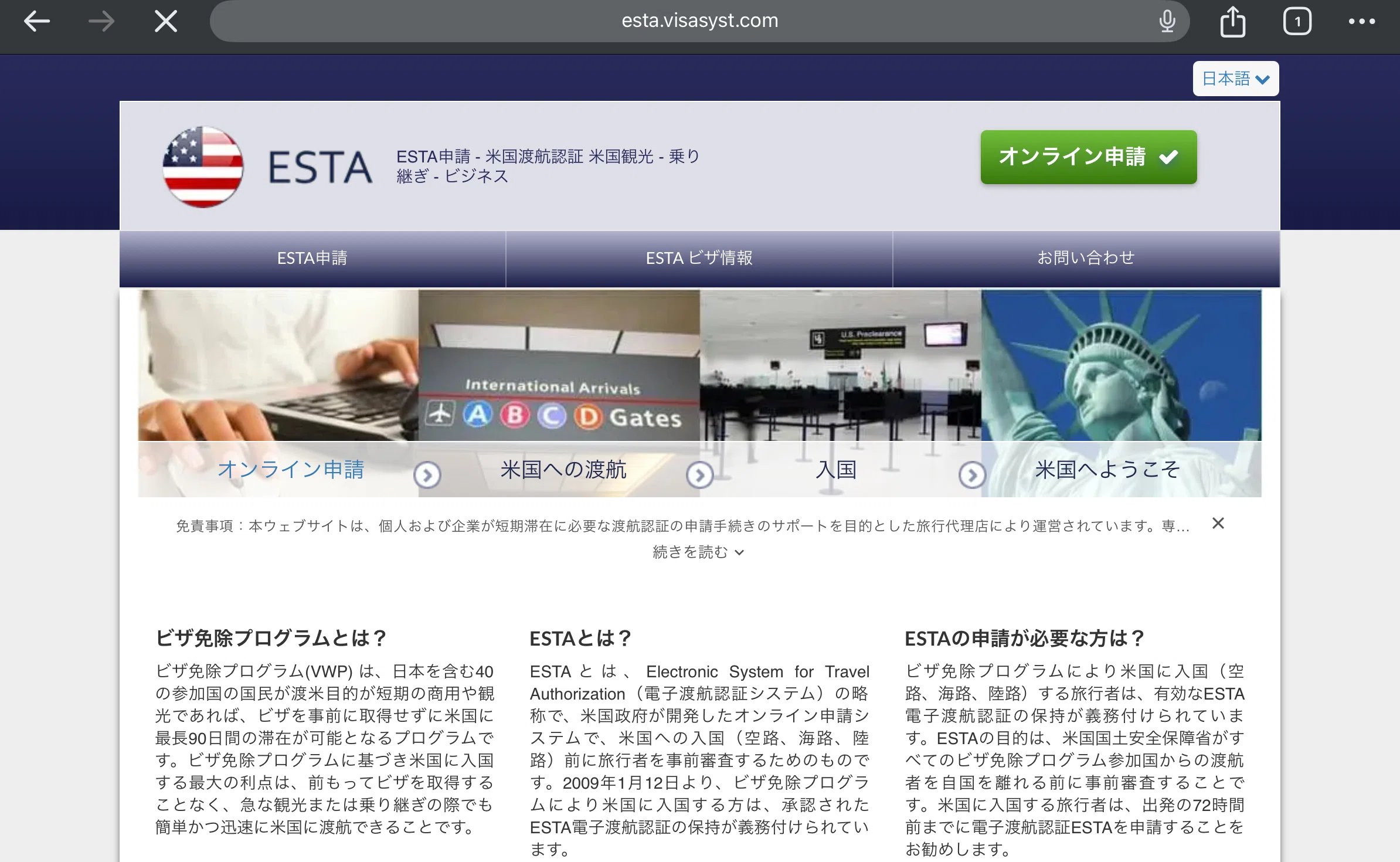Click the green オンライン申請 button
The width and height of the screenshot is (1400, 862).
(1089, 157)
